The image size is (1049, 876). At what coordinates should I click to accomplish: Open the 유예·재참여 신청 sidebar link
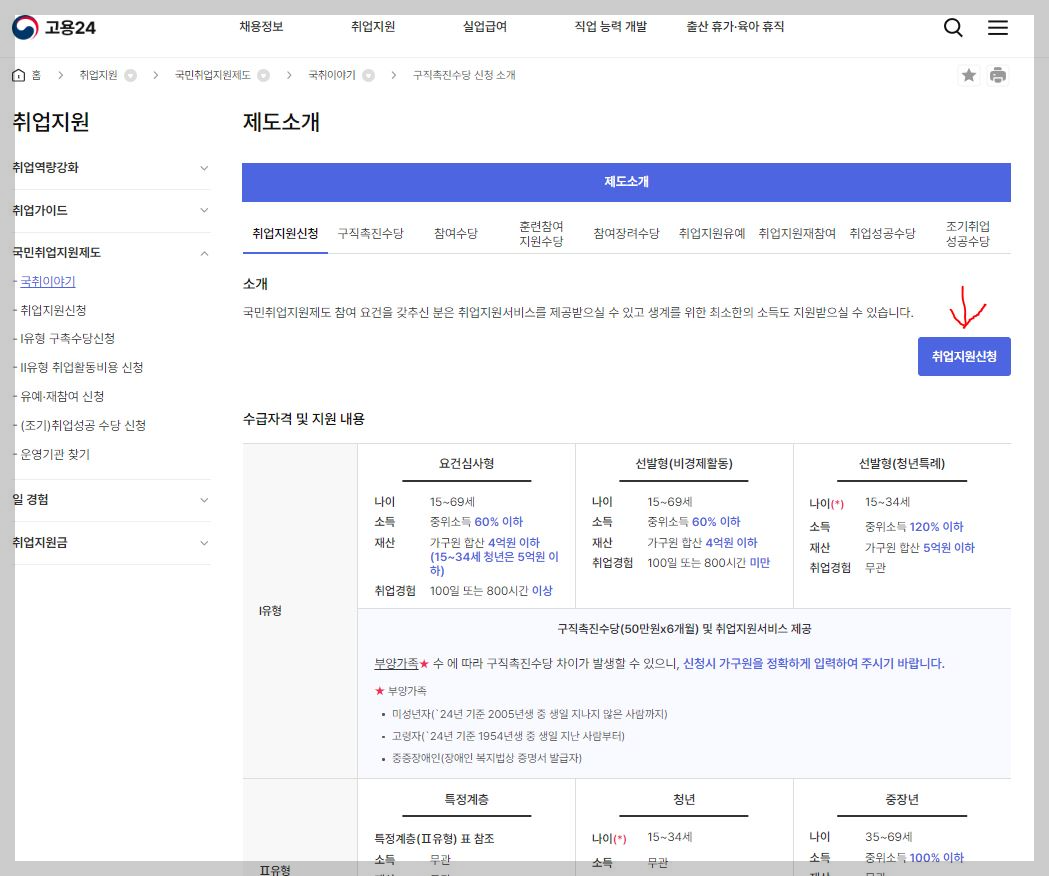coord(62,396)
